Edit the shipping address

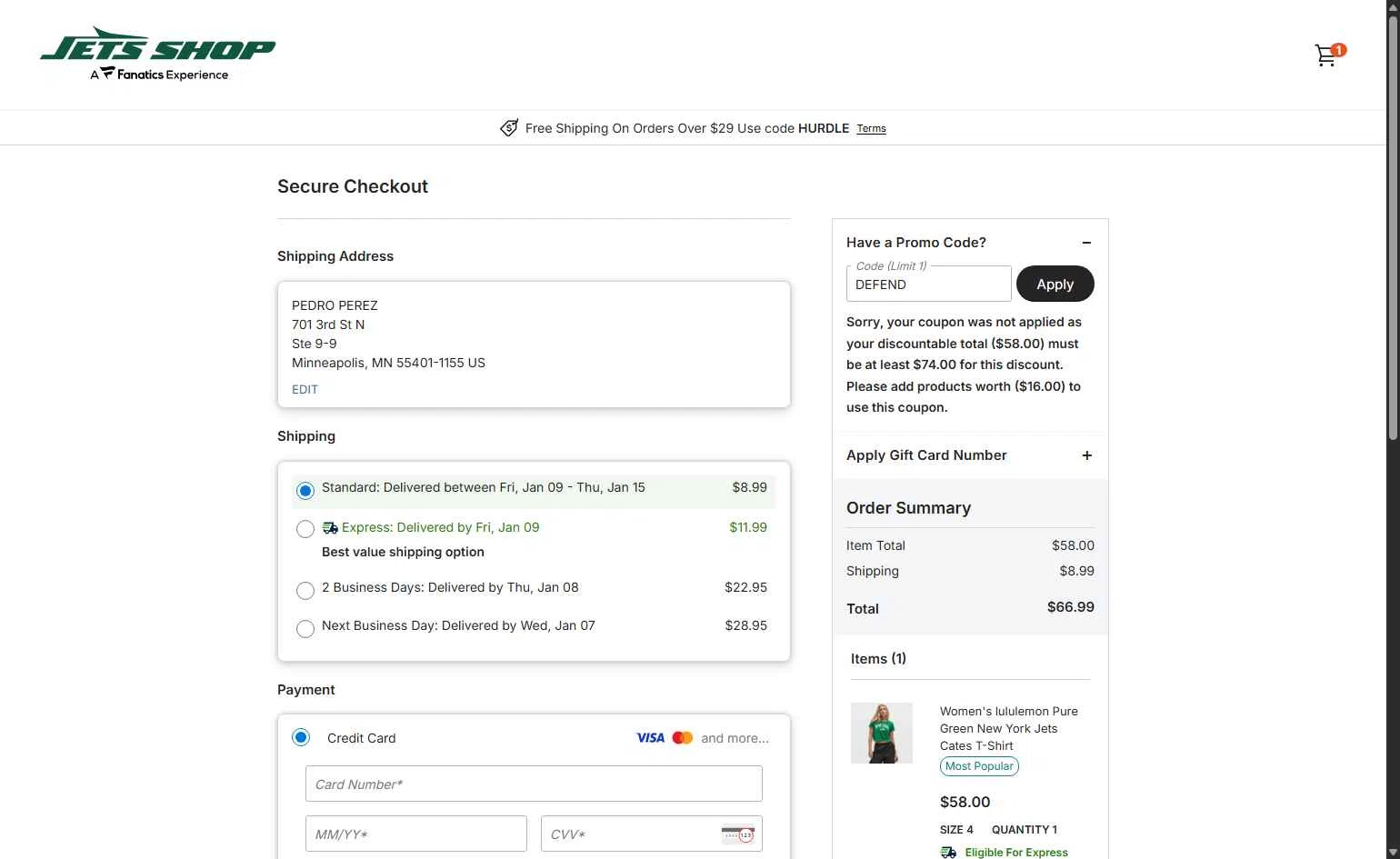point(305,389)
